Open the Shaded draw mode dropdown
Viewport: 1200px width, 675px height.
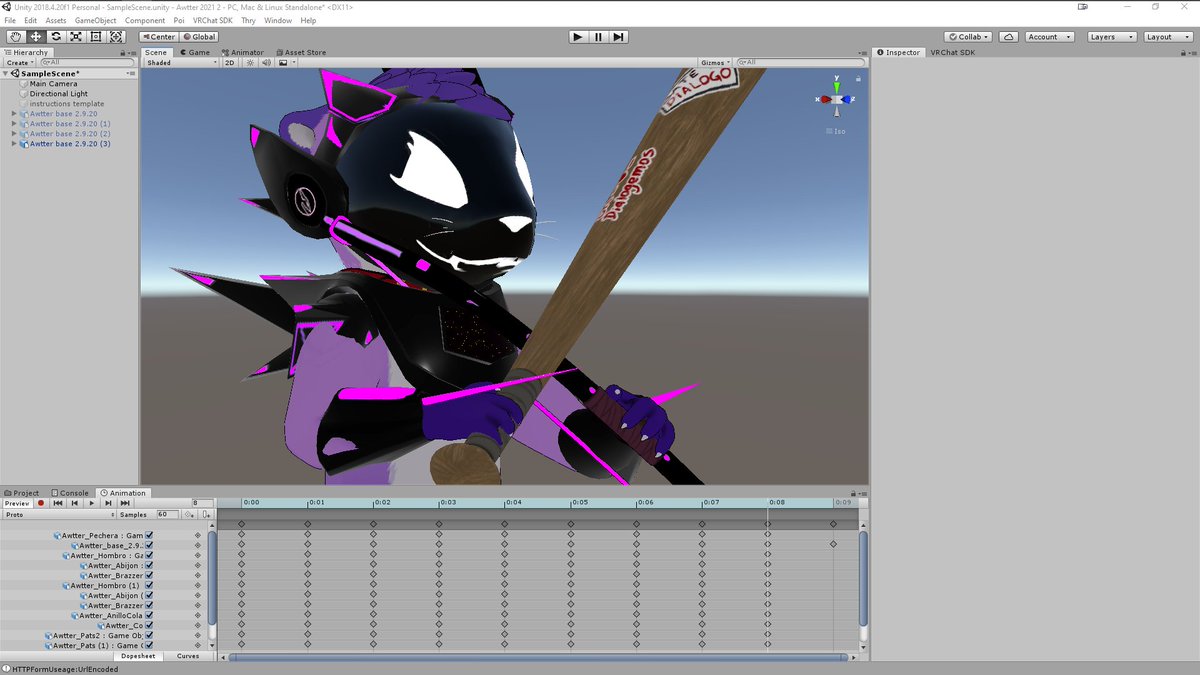coord(181,62)
